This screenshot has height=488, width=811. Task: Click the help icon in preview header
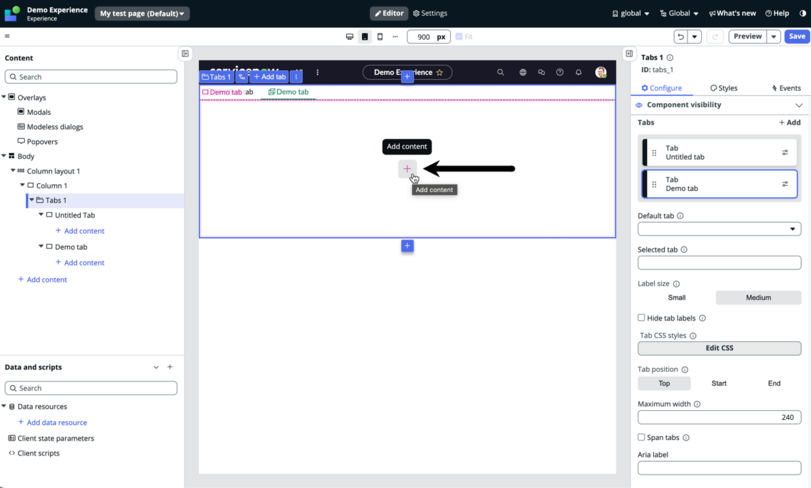click(560, 72)
